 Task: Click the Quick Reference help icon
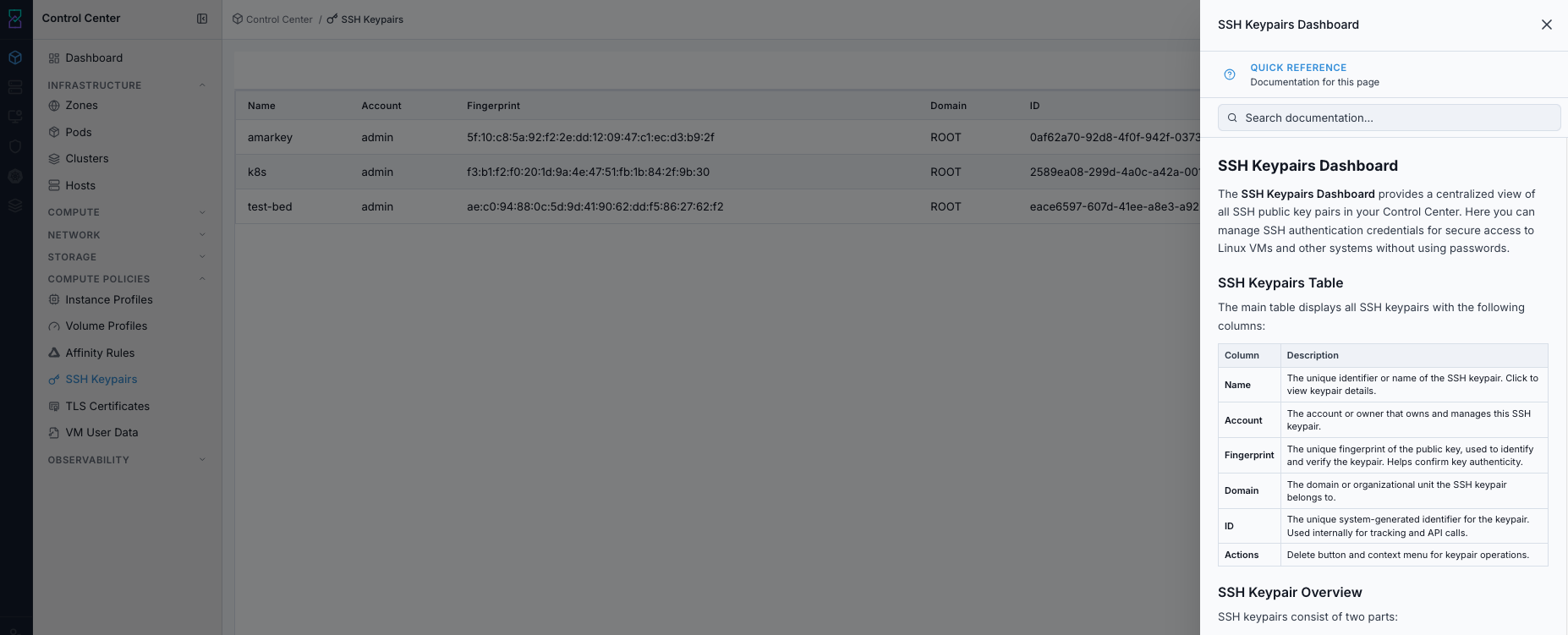point(1230,74)
